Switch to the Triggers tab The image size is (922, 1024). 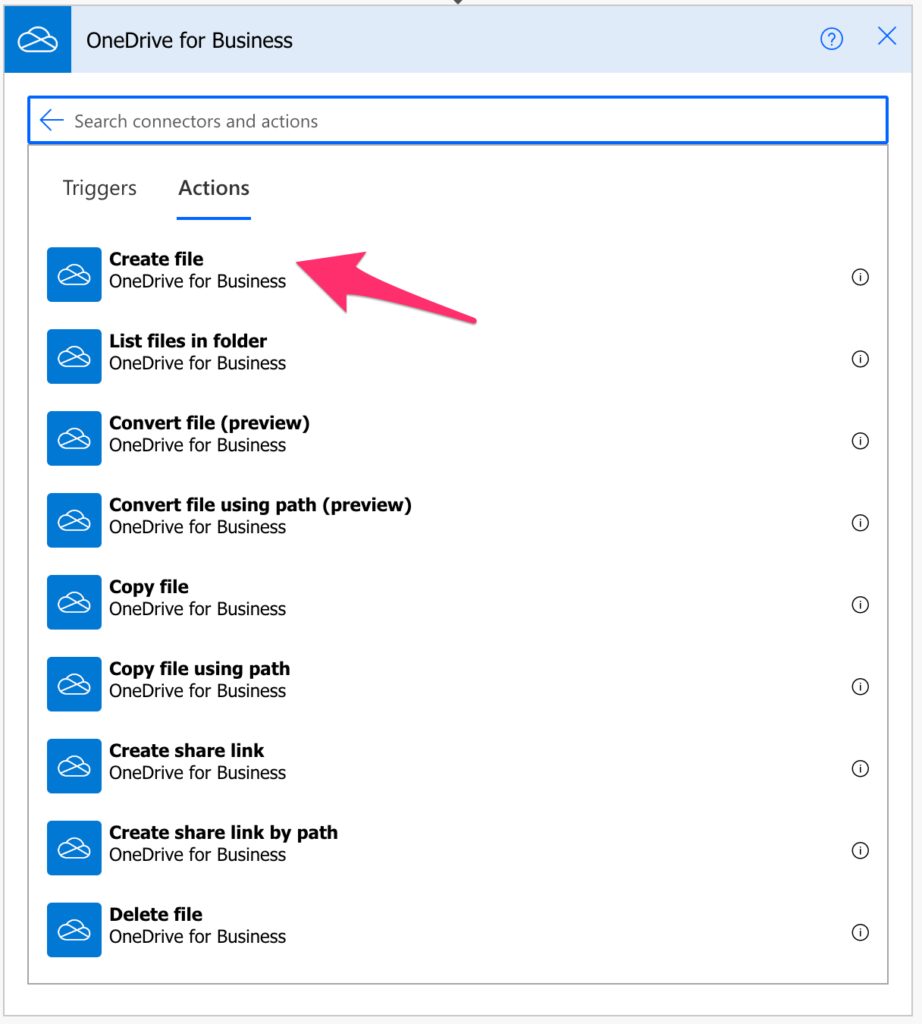[x=98, y=188]
